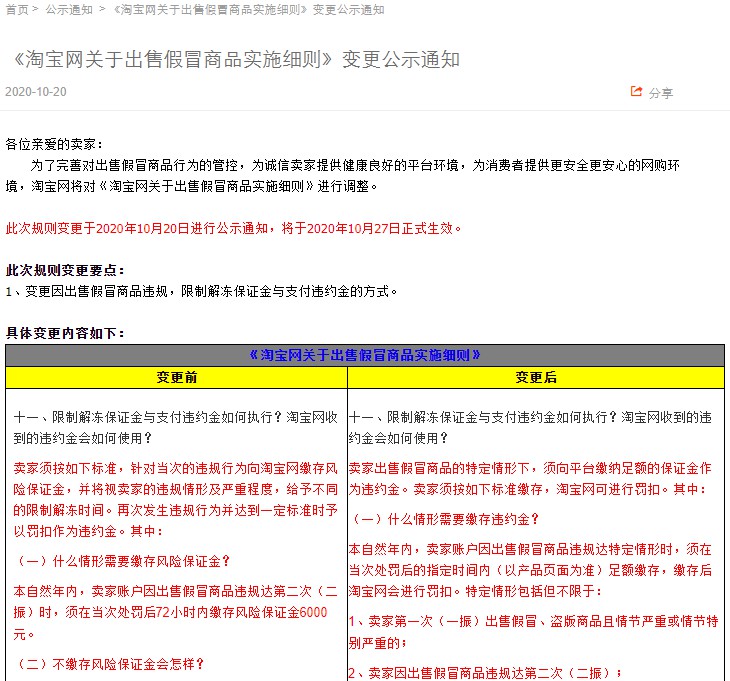Viewport: 730px width, 681px height.
Task: Click the item 1、卖家第一次(一振)出售假冒
Action: pos(534,632)
